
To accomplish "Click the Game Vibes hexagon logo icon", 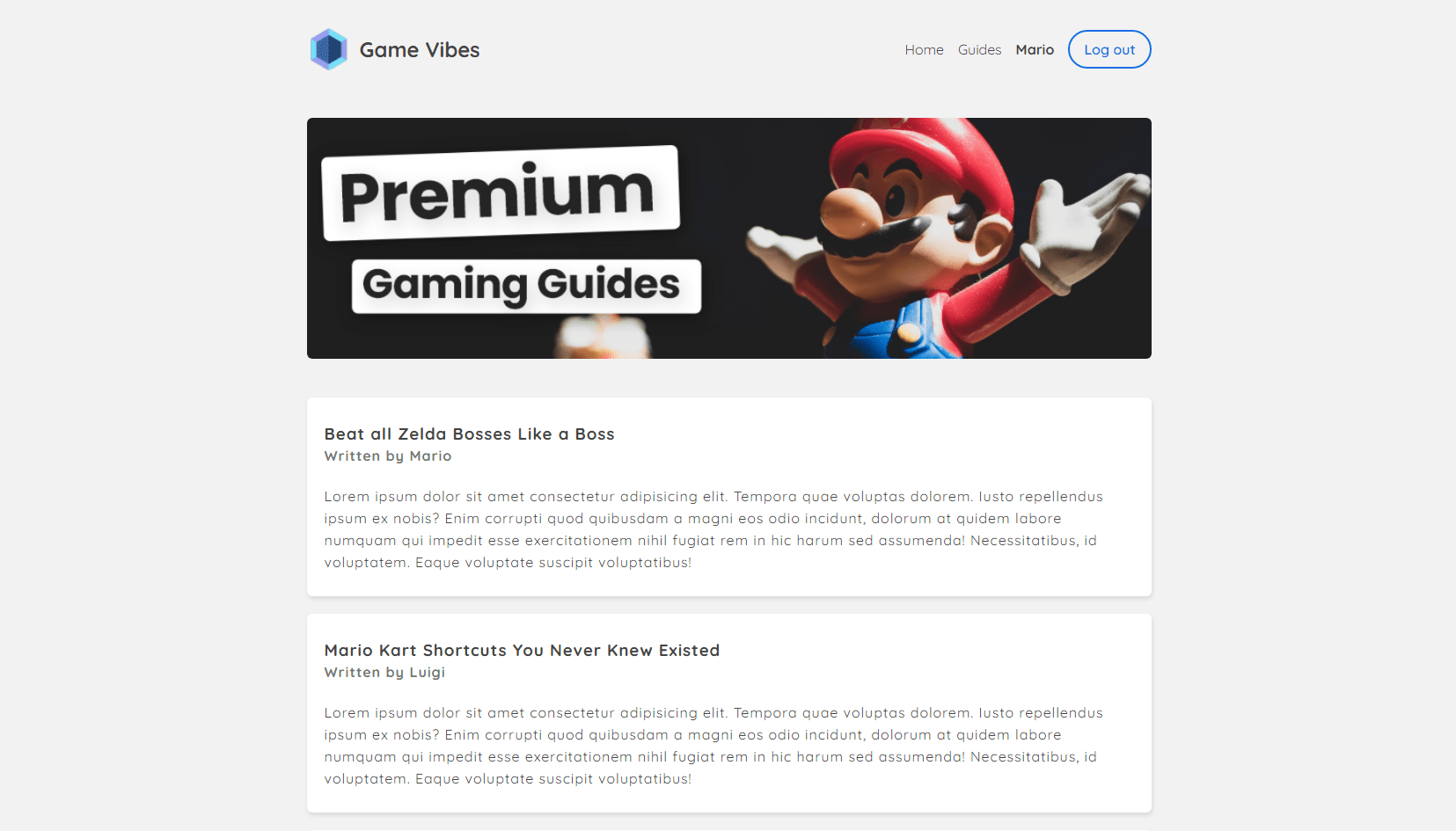I will click(328, 49).
